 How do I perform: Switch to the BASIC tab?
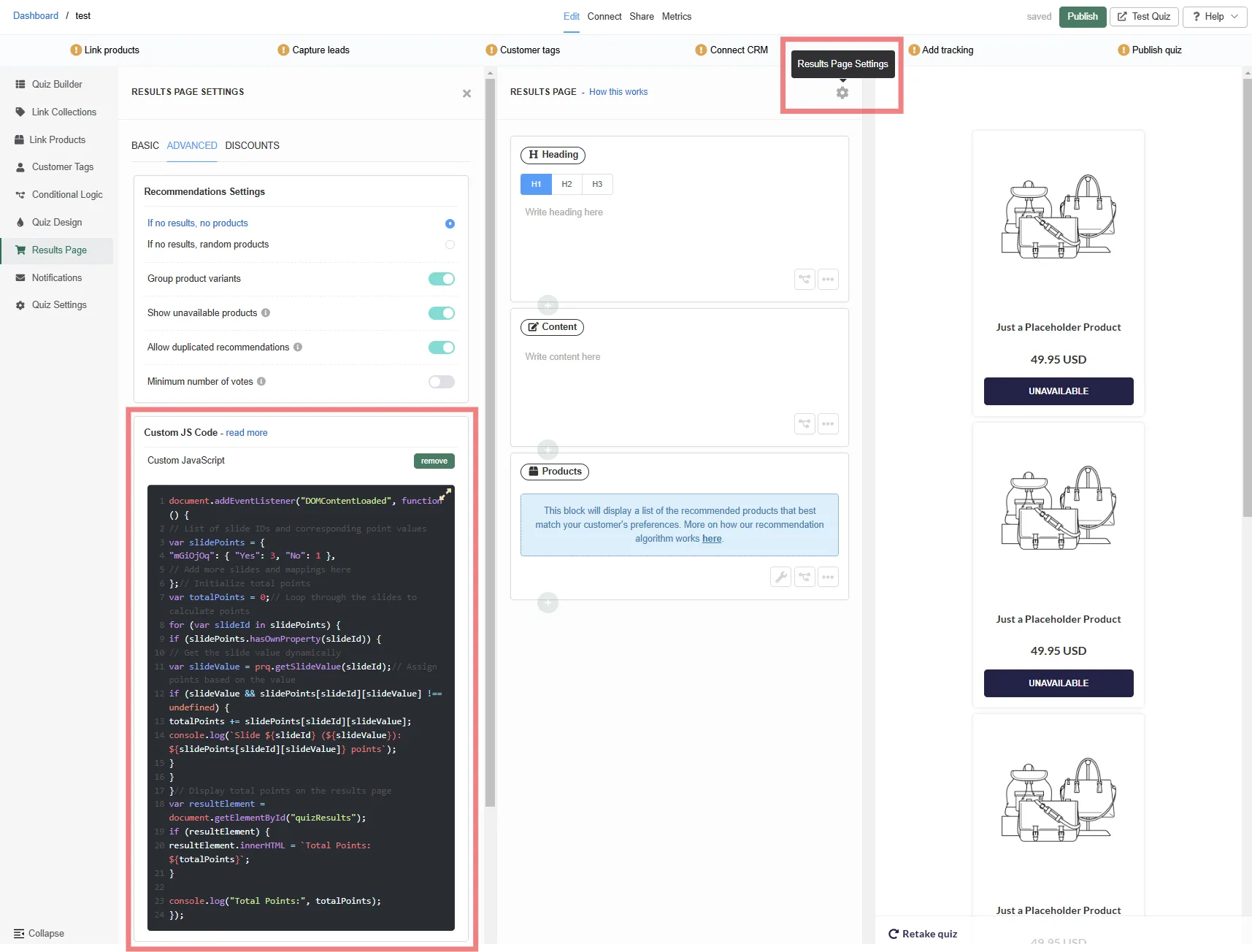(x=145, y=145)
